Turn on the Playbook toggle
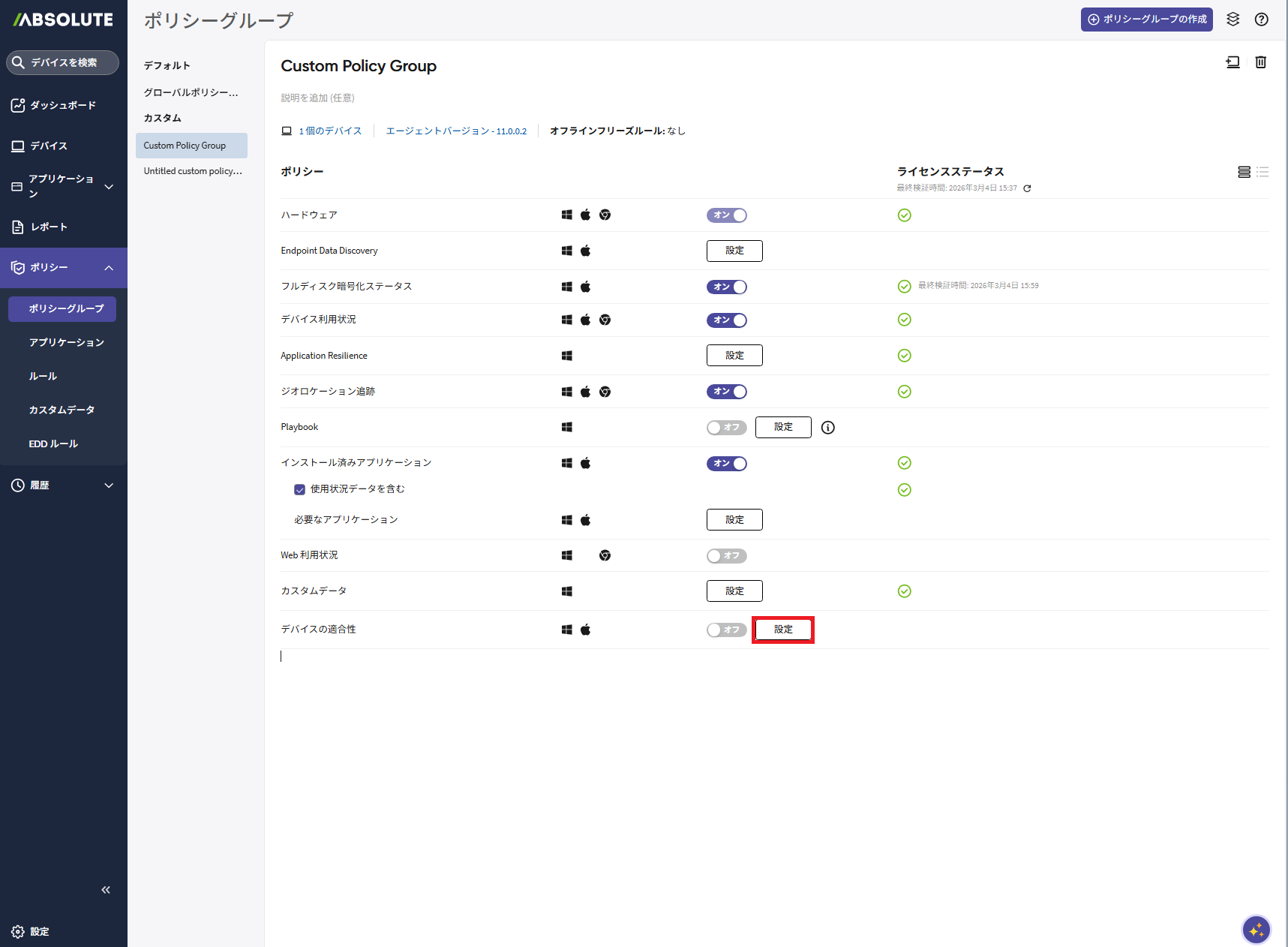The image size is (1288, 947). 726,428
